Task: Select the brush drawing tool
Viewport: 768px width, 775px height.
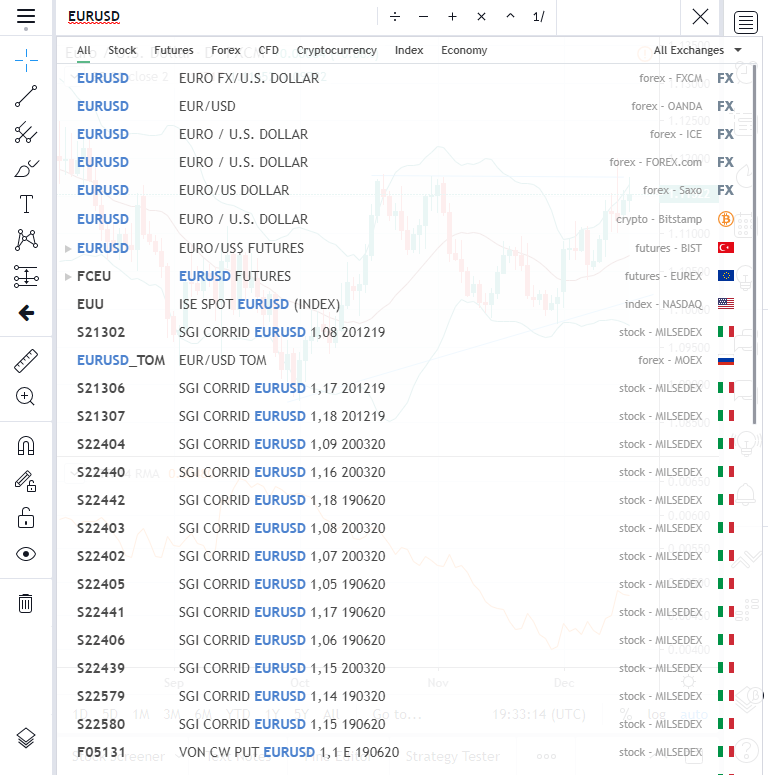Action: pos(26,168)
